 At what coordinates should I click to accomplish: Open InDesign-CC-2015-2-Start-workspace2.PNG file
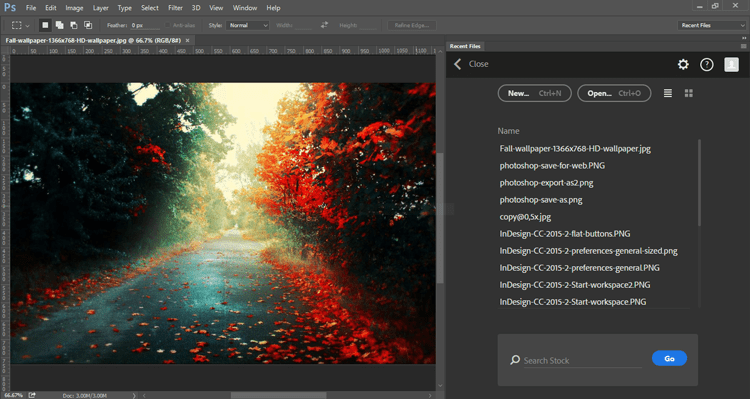coord(574,285)
